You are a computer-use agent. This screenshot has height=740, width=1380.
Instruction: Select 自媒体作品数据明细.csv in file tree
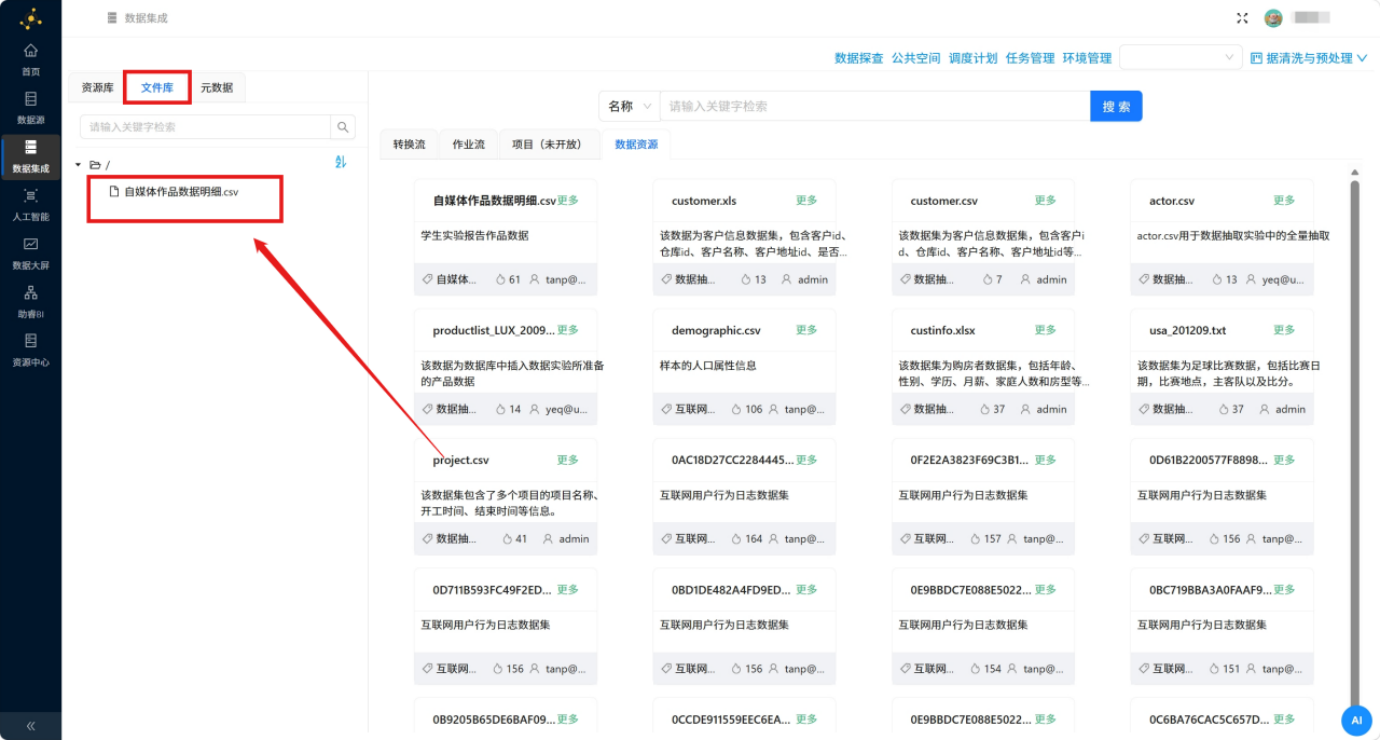(x=181, y=191)
